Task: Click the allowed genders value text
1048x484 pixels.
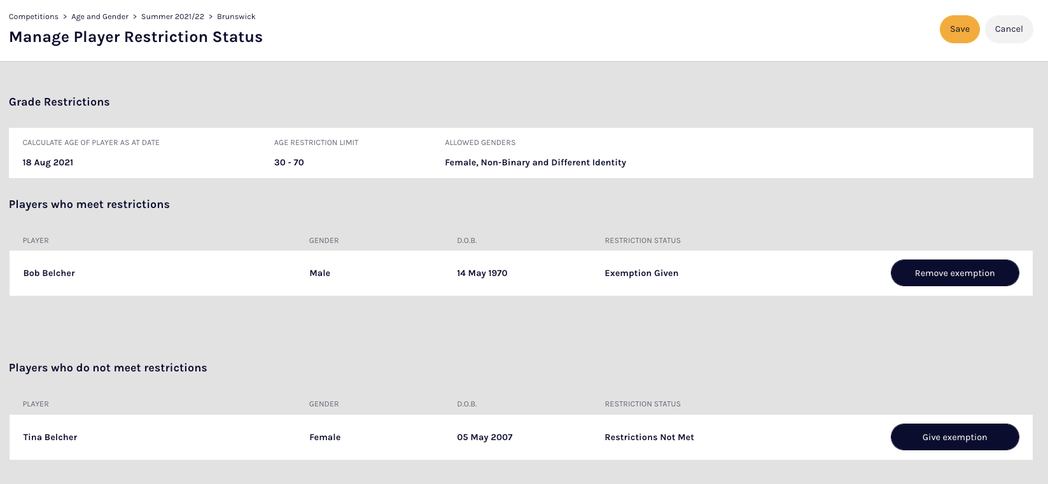Action: [x=535, y=162]
